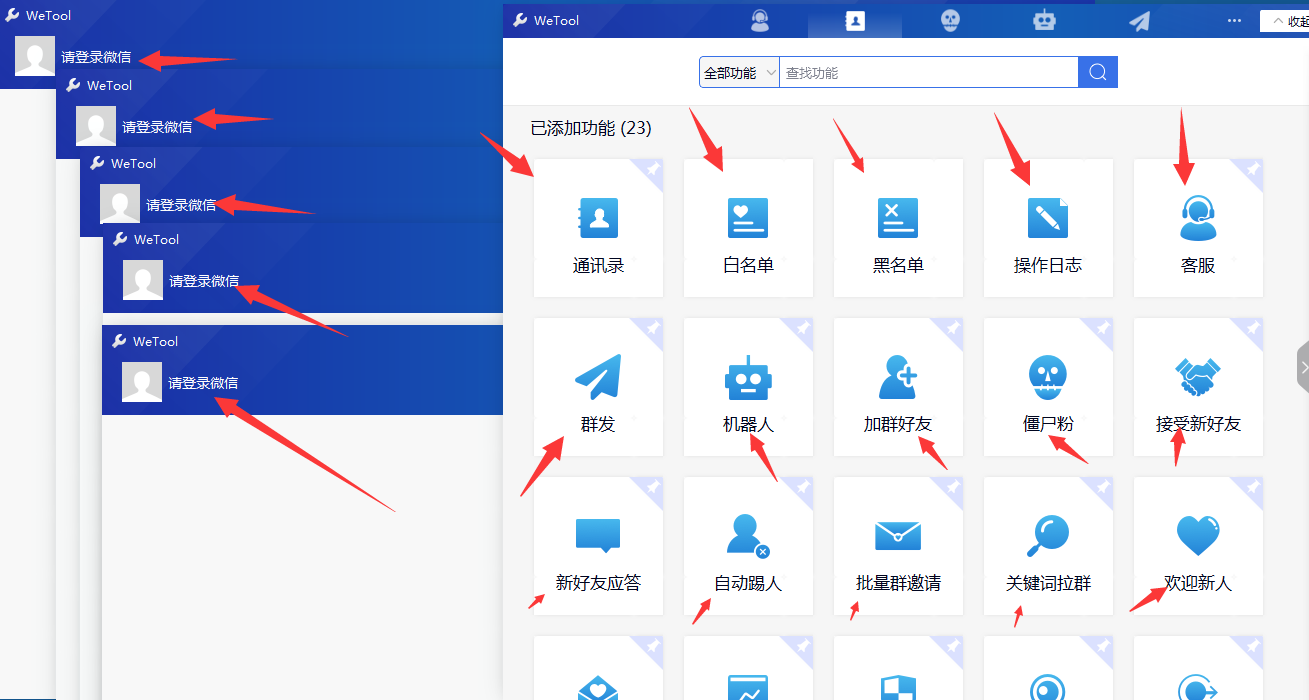
Task: Click the 收起 collapse button
Action: tap(1286, 21)
